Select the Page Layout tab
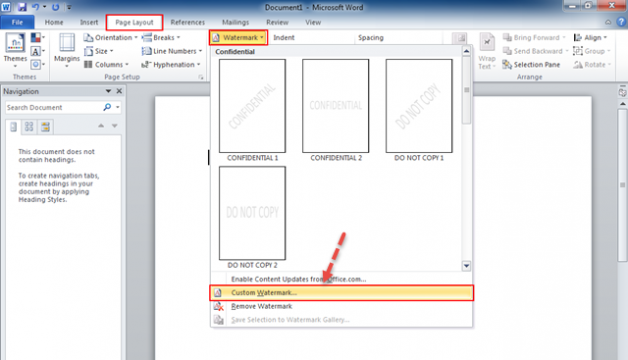This screenshot has height=360, width=628. coord(134,22)
